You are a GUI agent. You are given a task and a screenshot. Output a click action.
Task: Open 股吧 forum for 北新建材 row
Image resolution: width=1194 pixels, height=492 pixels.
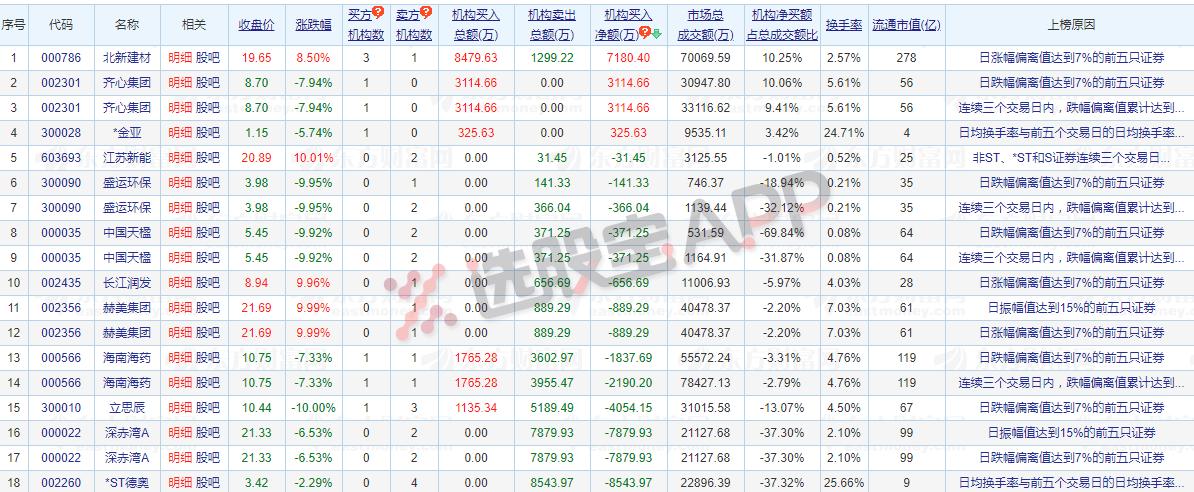pyautogui.click(x=208, y=58)
